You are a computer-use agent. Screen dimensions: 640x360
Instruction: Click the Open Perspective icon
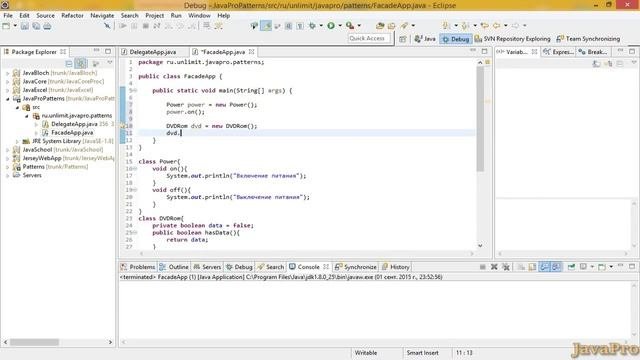(x=403, y=39)
